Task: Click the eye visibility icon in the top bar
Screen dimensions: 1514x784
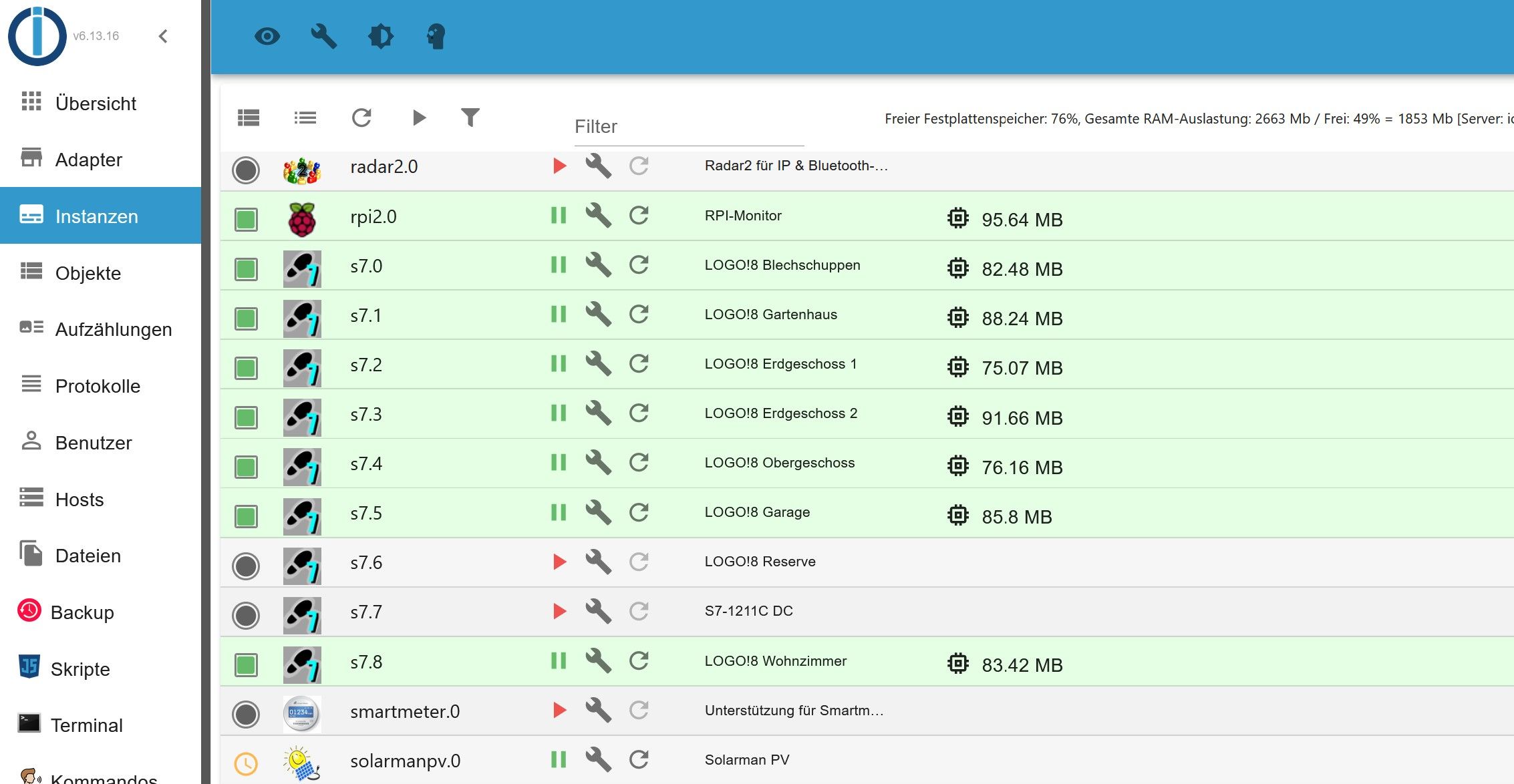Action: (267, 36)
